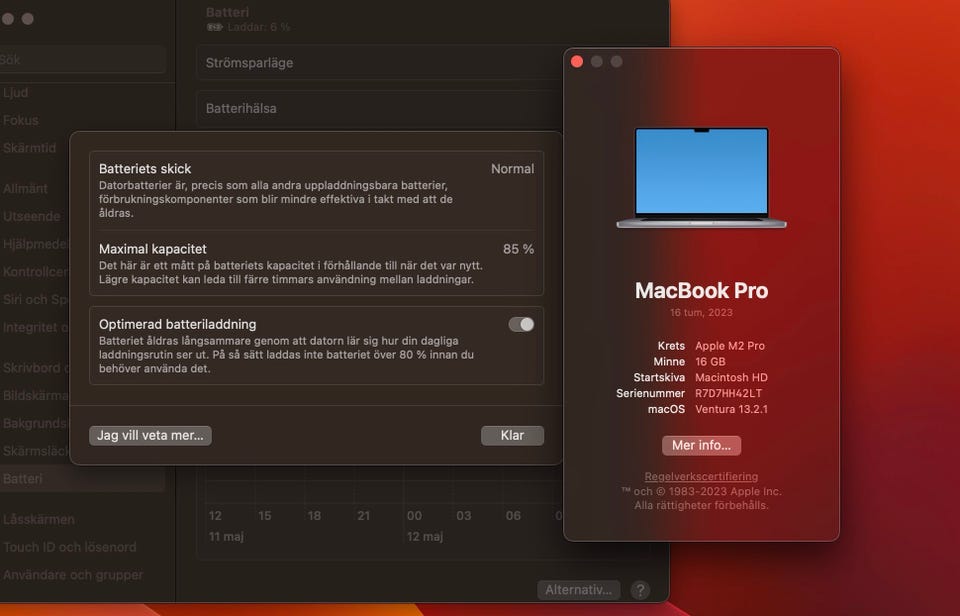Screen dimensions: 960x616
Task: Toggle Optimerad batteriladdning switch
Action: [x=521, y=325]
